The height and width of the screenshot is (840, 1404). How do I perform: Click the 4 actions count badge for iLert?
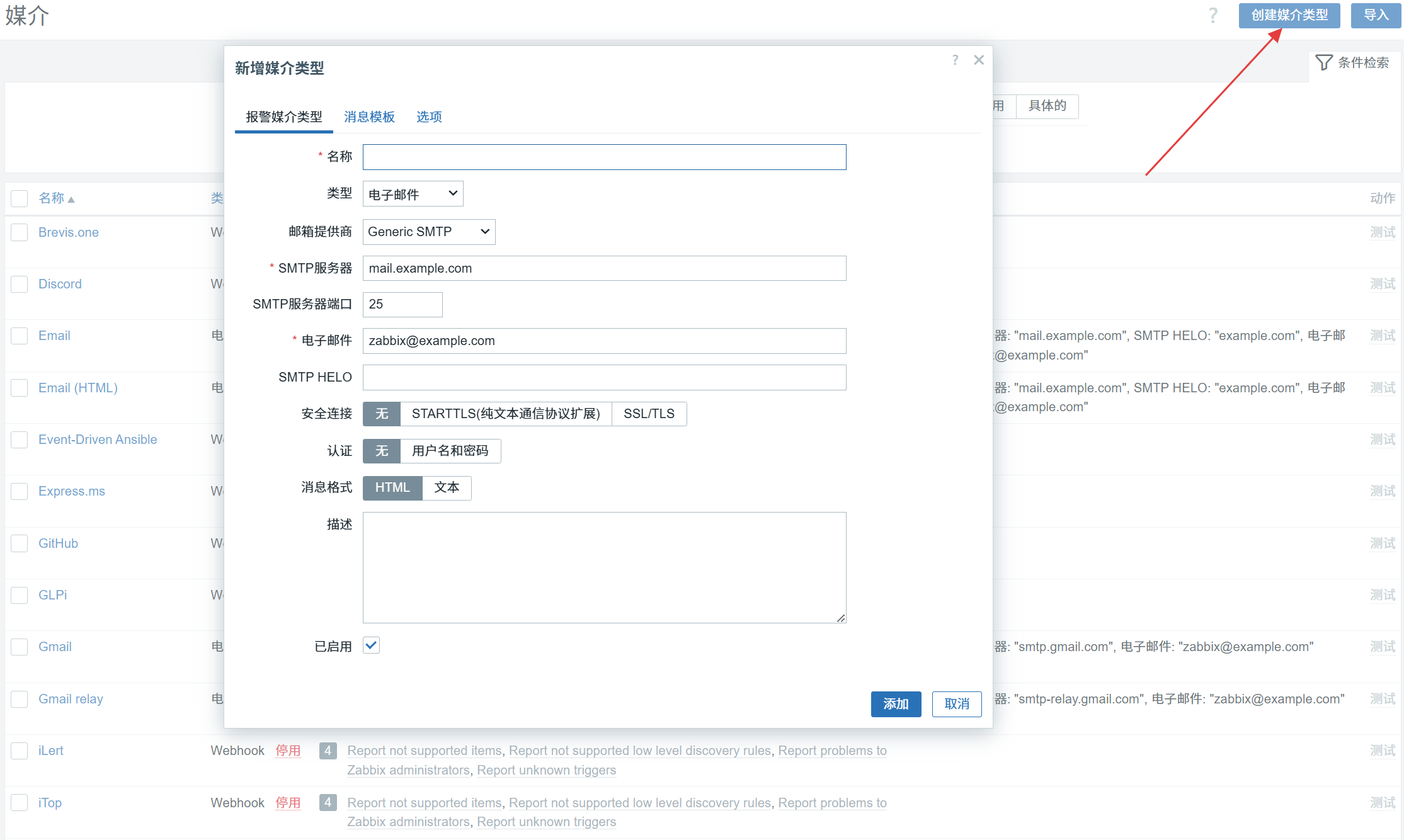point(328,751)
